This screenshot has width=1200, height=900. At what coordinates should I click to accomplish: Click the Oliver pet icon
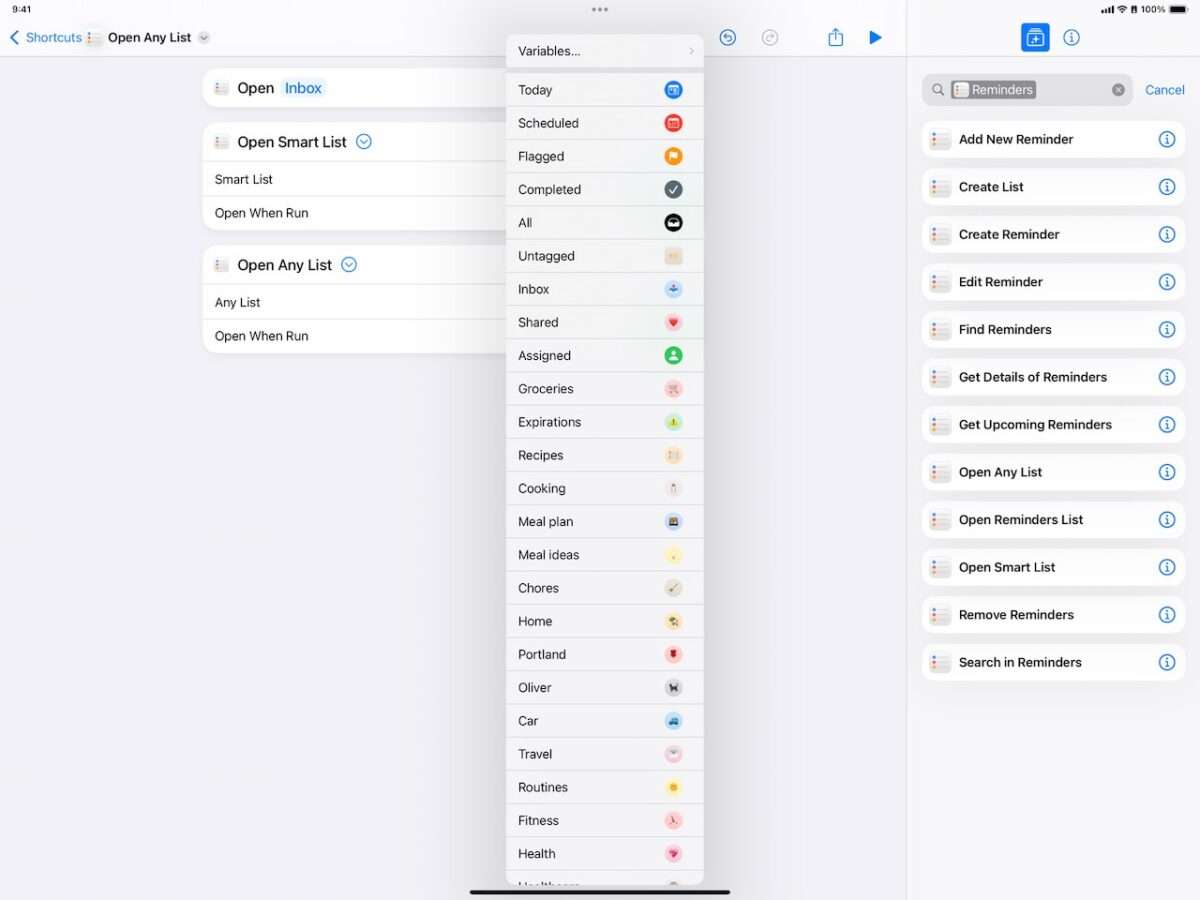[674, 687]
